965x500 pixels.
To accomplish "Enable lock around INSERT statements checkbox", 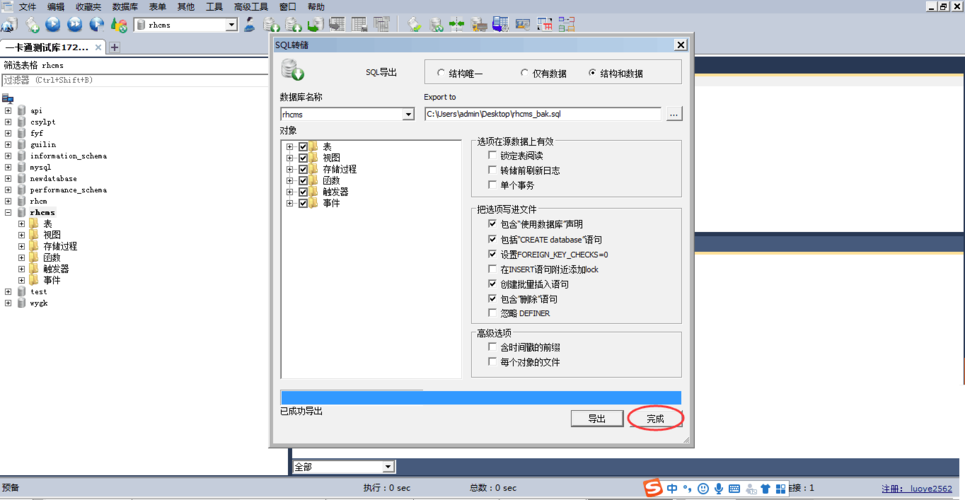I will (x=492, y=269).
